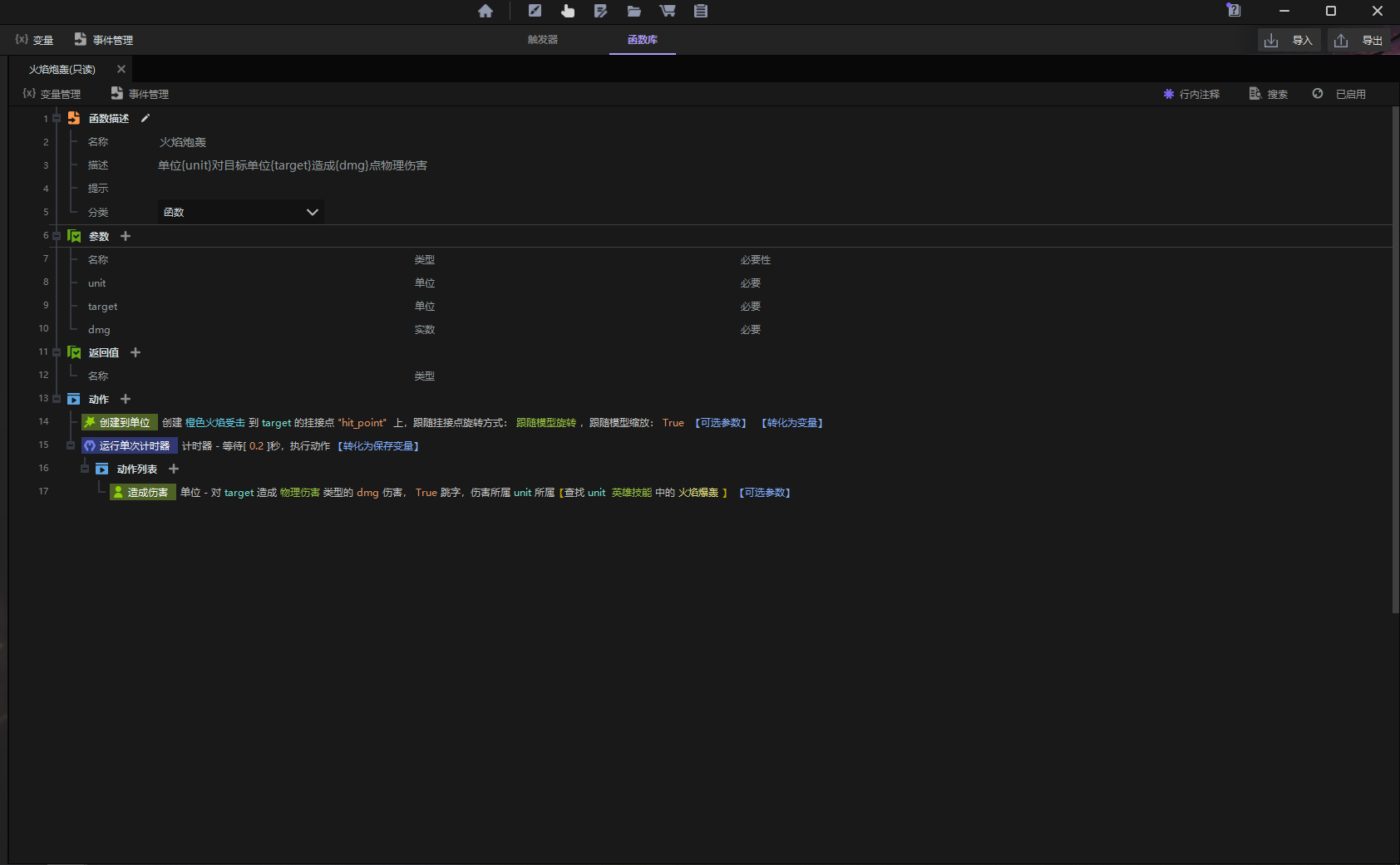Switch to the 函数库 tab
Image resolution: width=1400 pixels, height=865 pixels.
[x=643, y=40]
